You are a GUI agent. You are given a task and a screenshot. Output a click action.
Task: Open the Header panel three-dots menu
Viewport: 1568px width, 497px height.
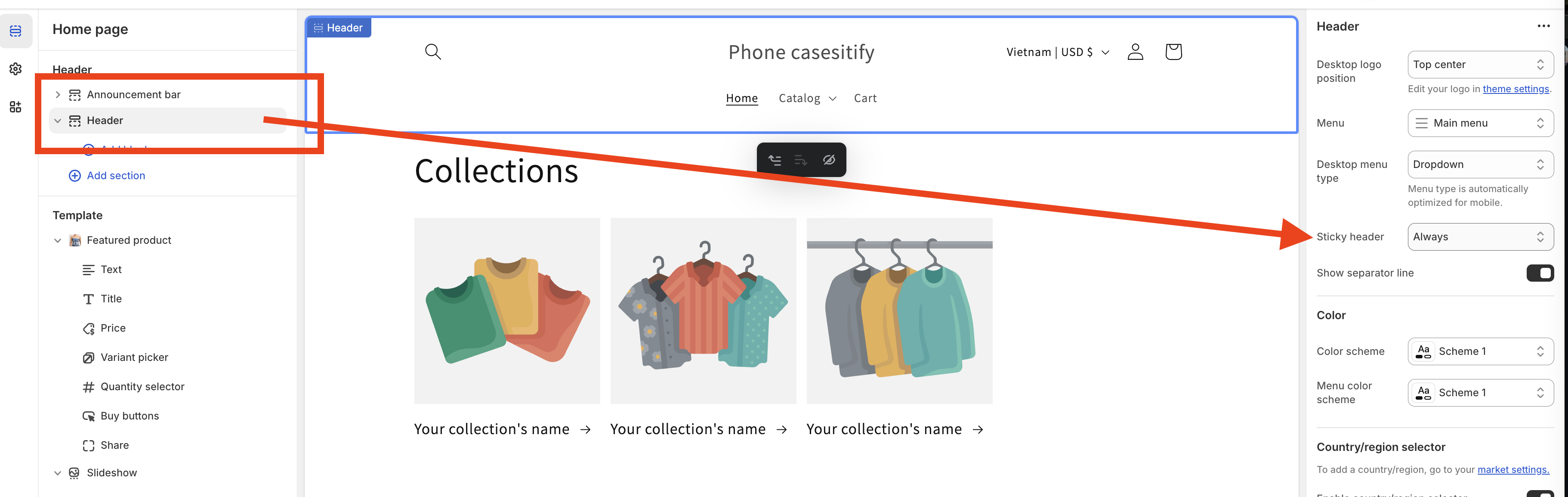(x=1543, y=26)
